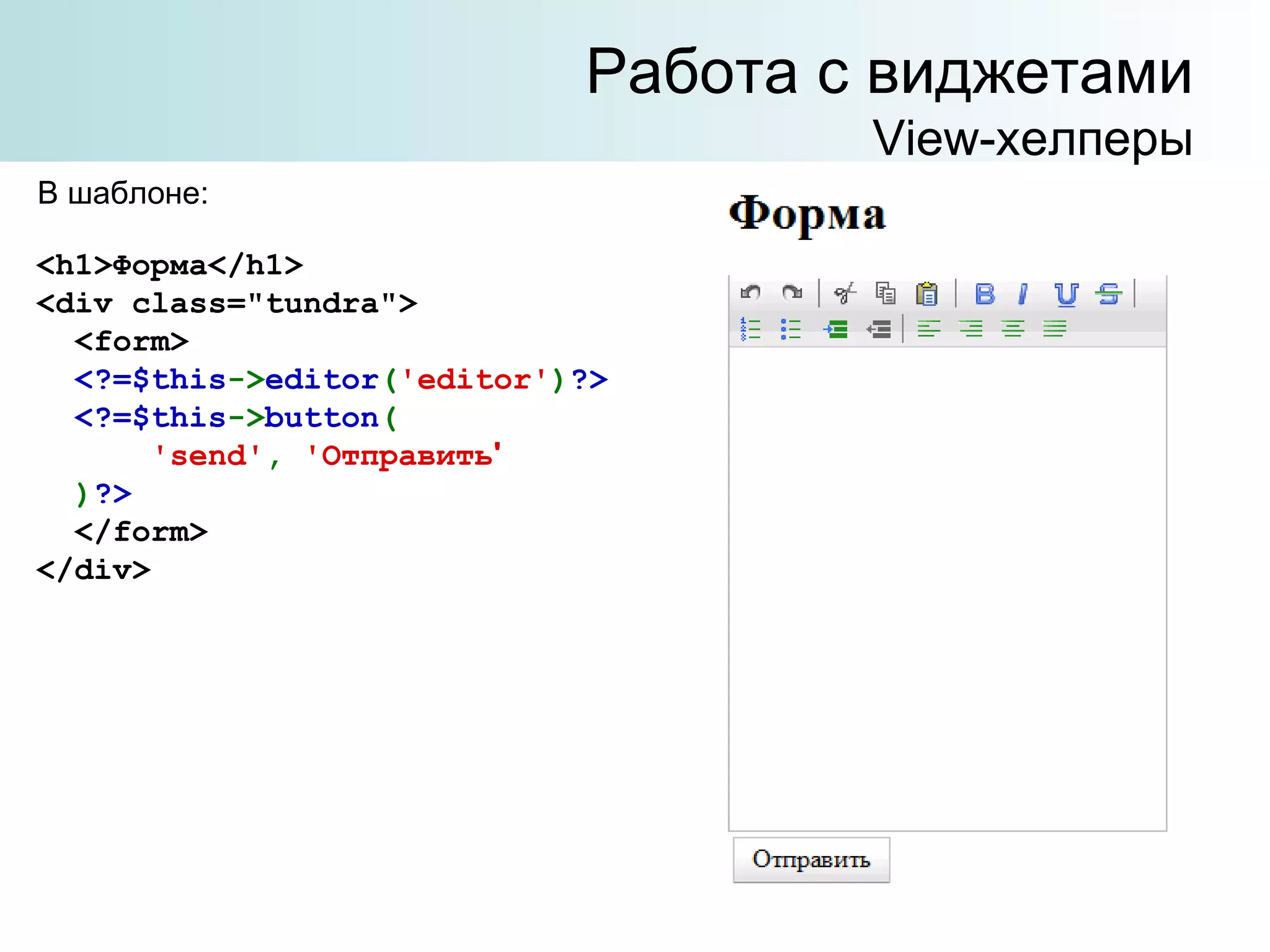
Task: Click the Форма heading above the editor
Action: point(807,214)
